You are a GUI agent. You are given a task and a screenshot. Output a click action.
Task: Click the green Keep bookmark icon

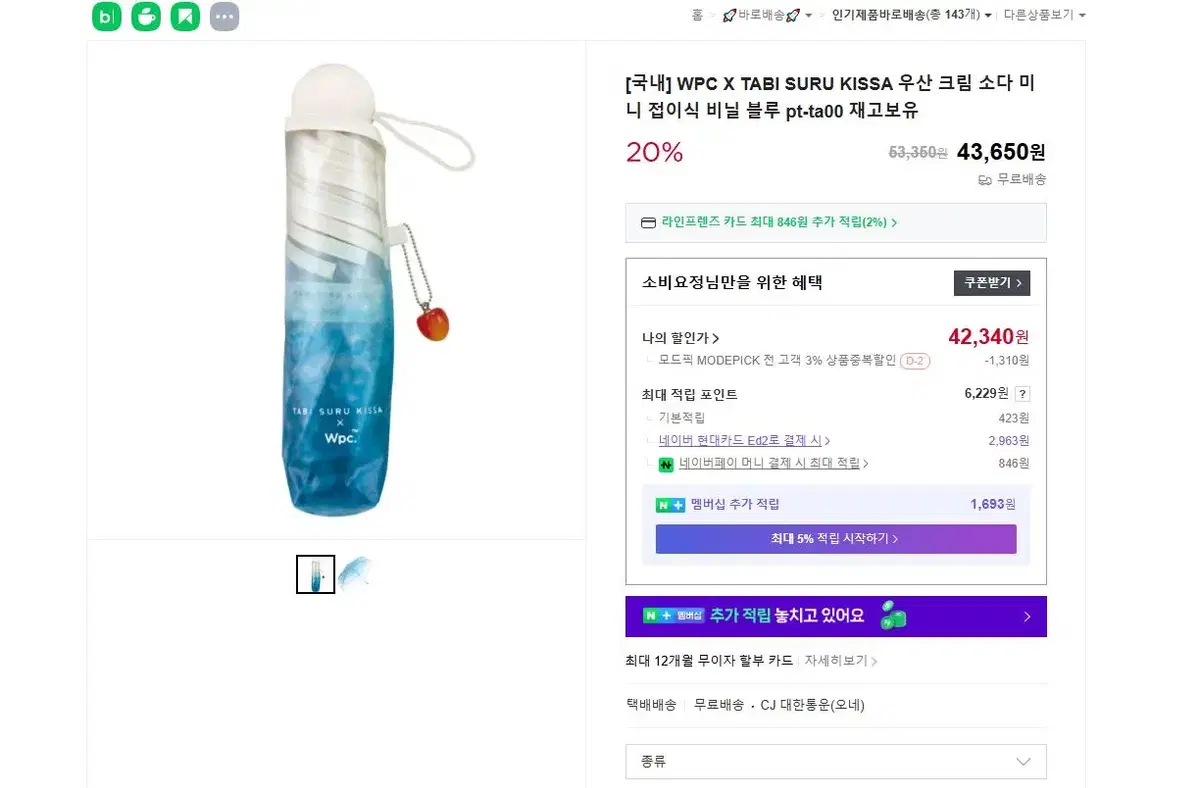[x=185, y=17]
